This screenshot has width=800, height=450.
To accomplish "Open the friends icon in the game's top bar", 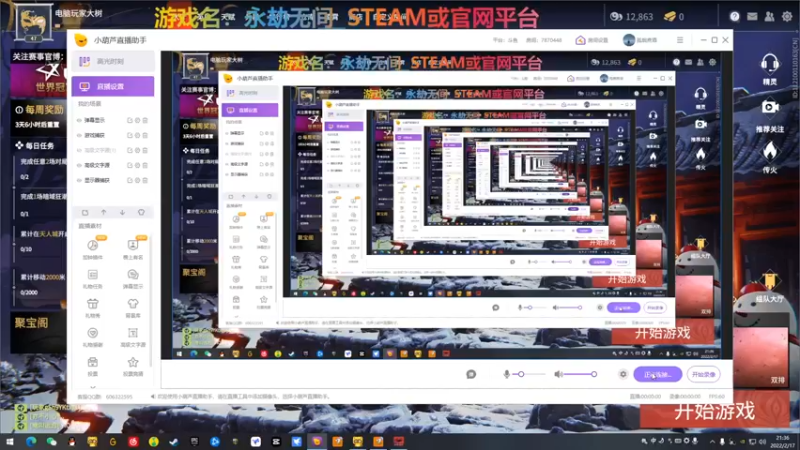I will point(769,16).
